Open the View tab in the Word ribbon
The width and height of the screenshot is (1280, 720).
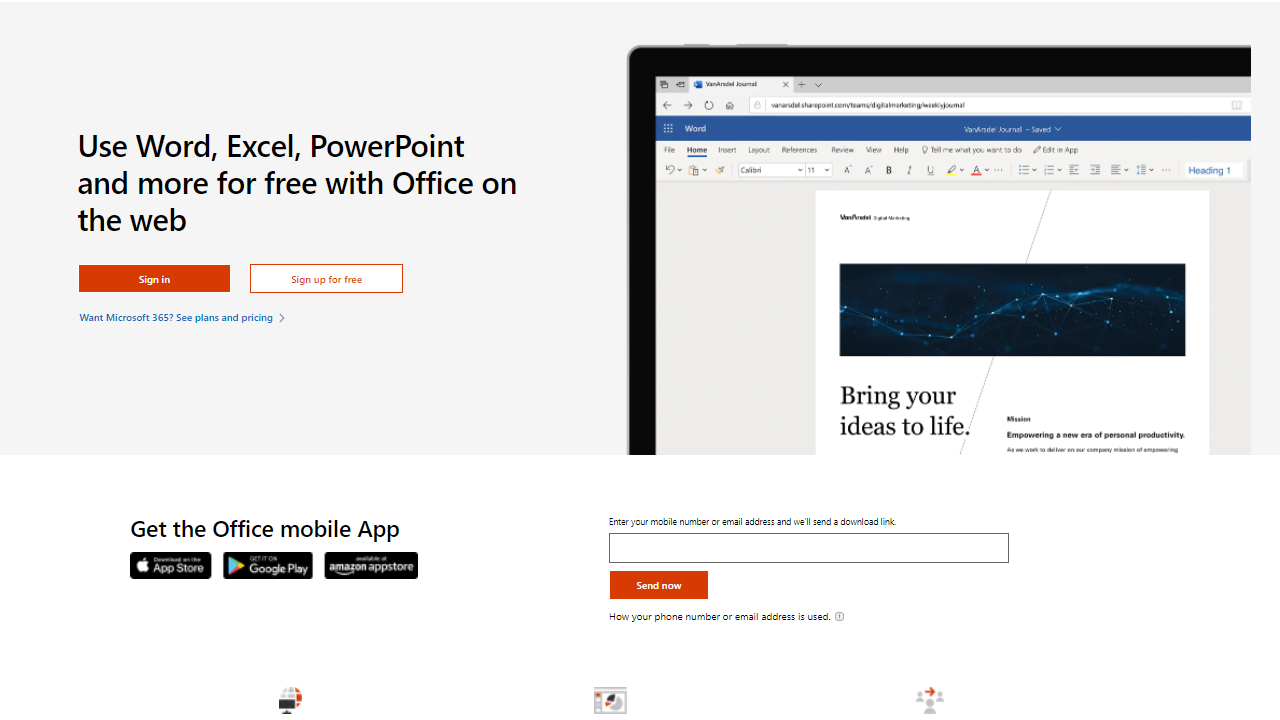[874, 150]
